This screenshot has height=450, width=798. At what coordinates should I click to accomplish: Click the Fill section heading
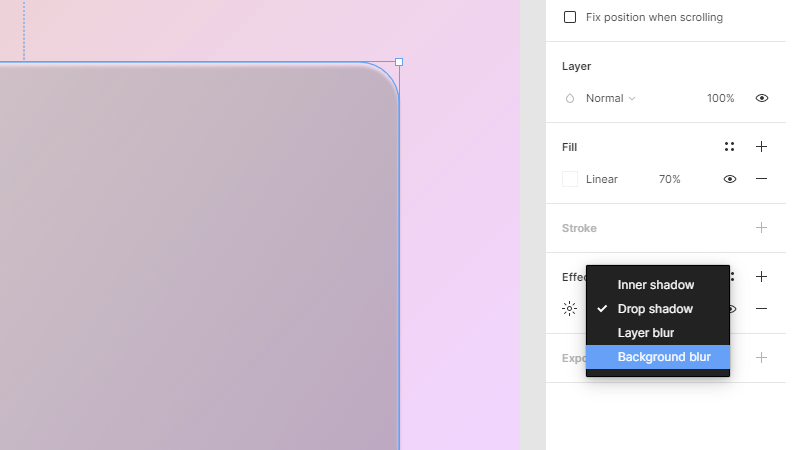(569, 147)
